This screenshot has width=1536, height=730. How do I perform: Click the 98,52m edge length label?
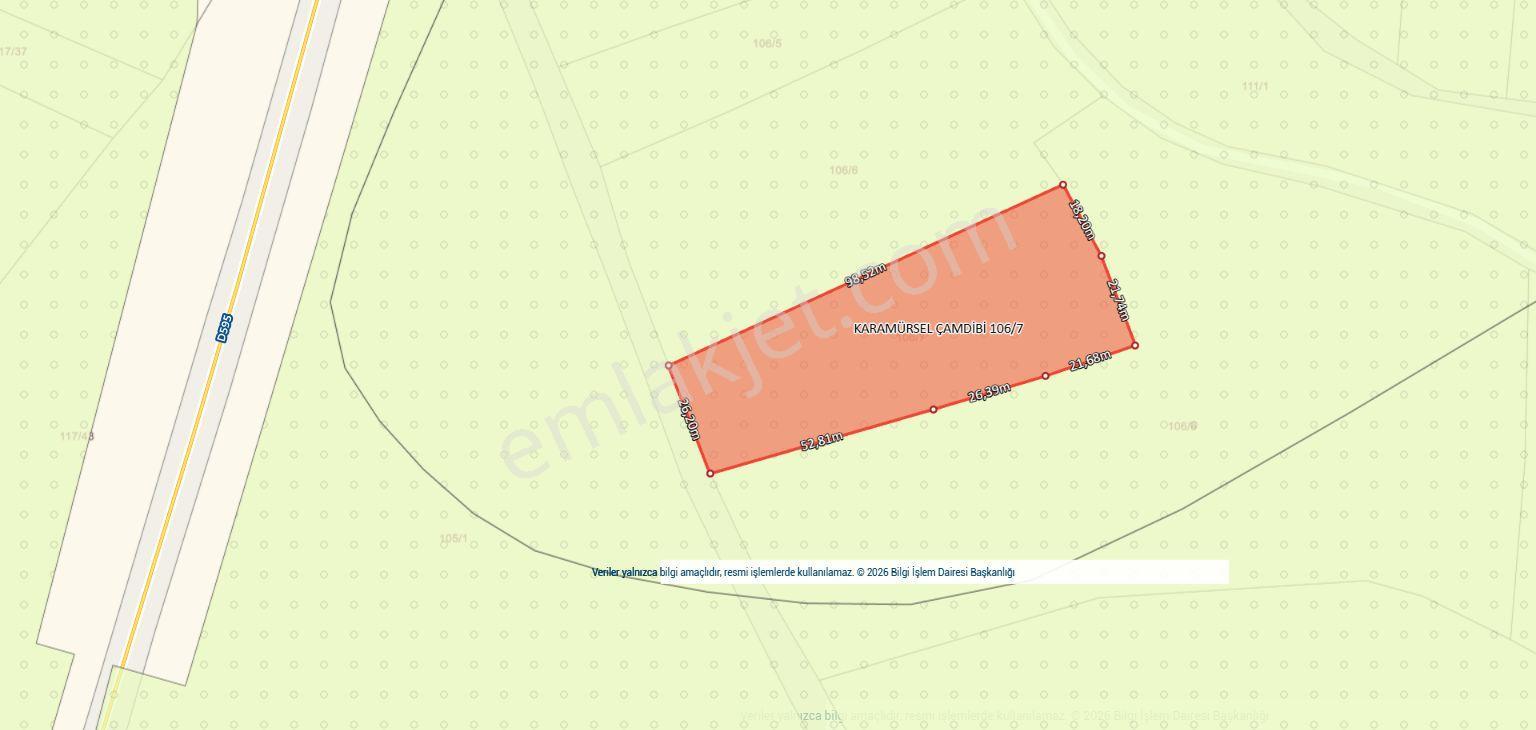click(x=866, y=275)
